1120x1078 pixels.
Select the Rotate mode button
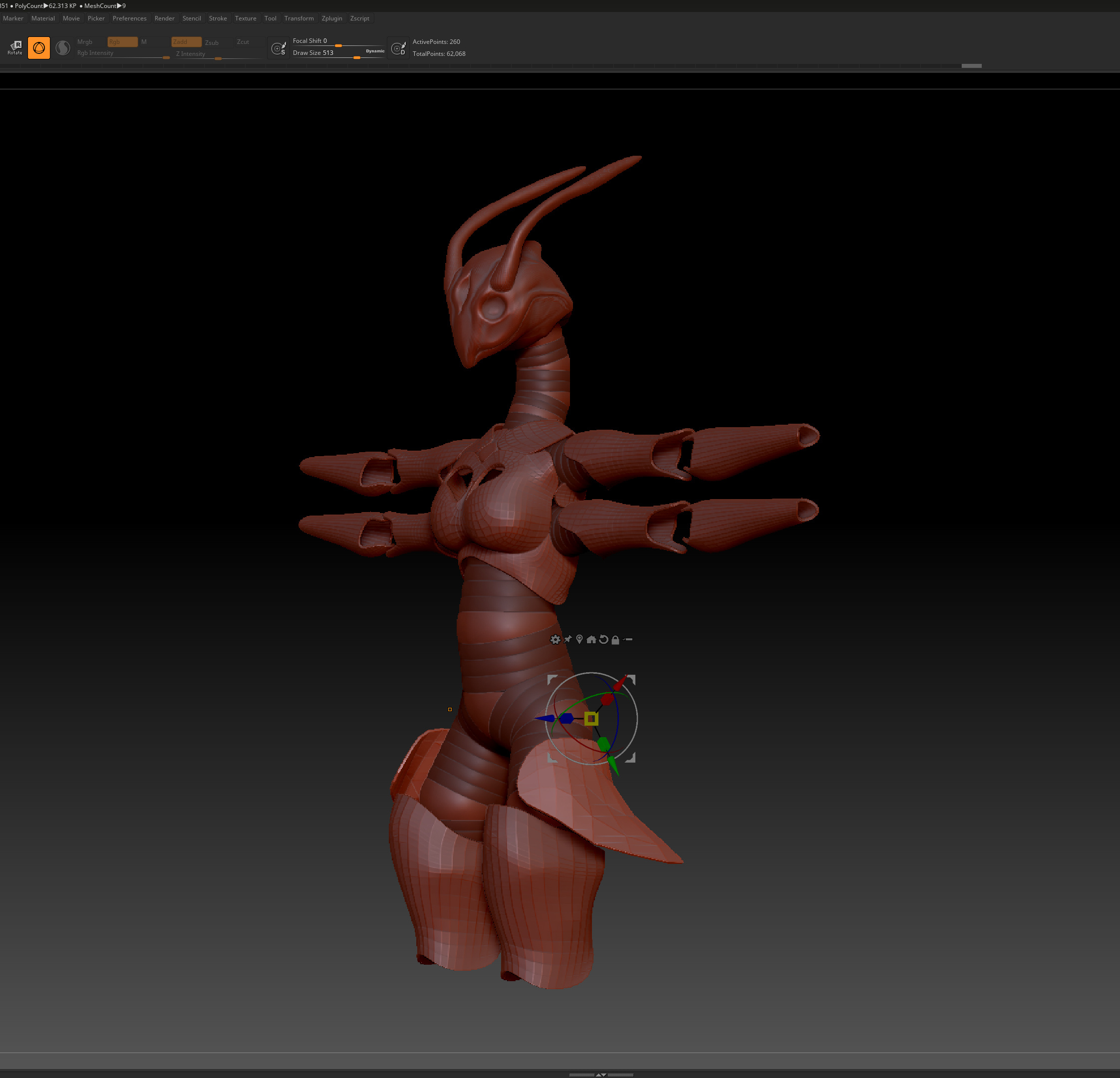coord(15,48)
